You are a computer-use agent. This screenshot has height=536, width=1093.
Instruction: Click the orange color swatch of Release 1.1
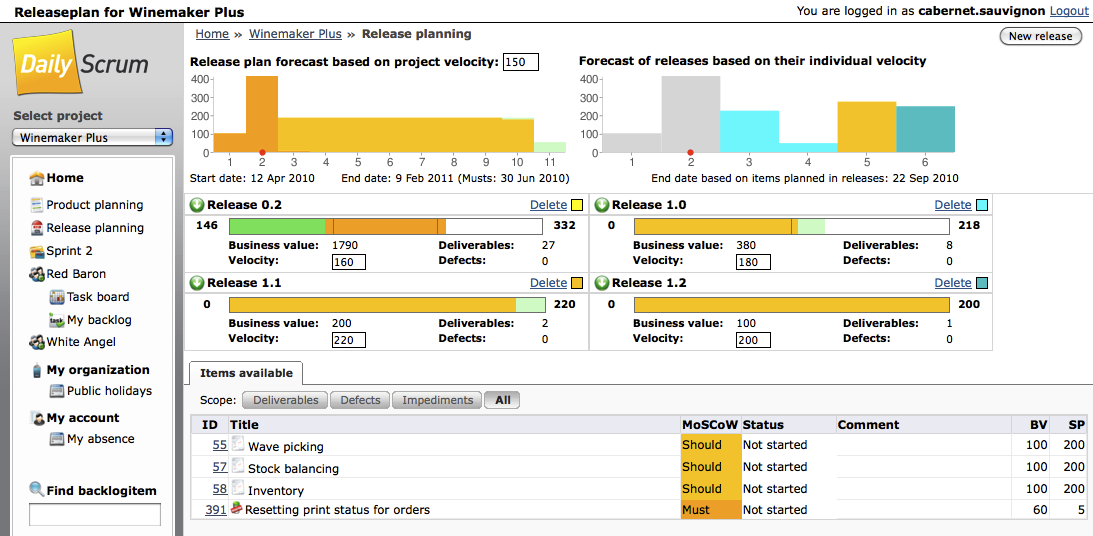[577, 283]
